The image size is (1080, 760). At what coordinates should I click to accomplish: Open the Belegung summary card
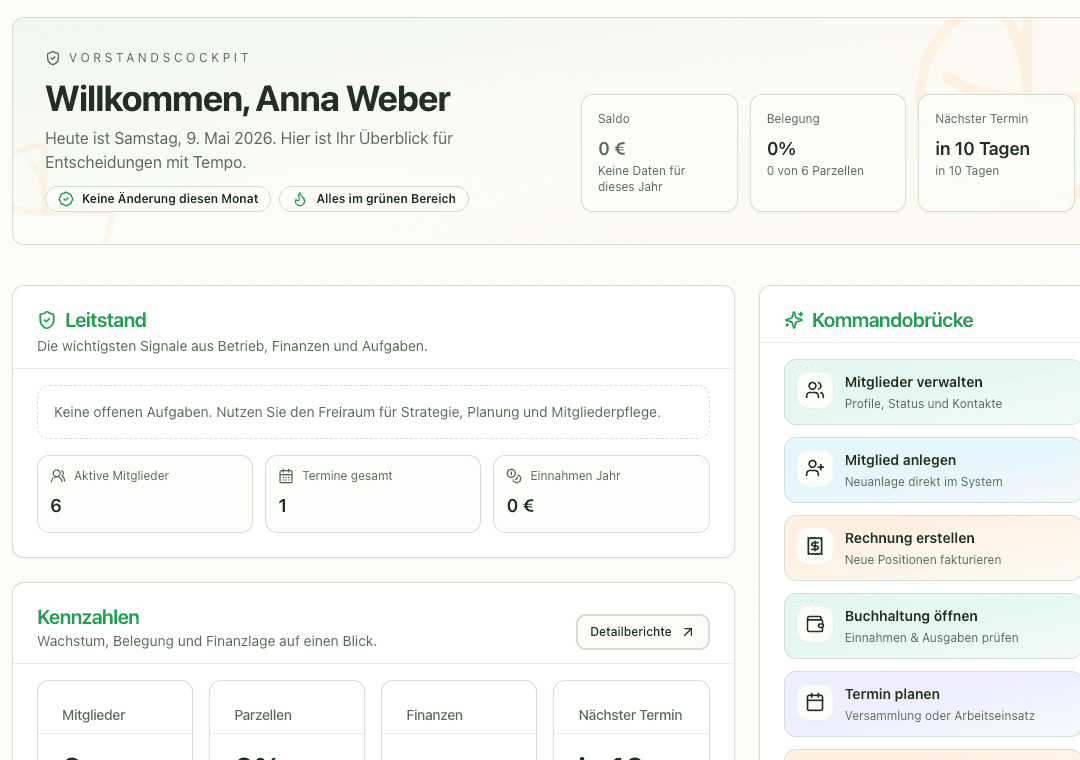(828, 153)
